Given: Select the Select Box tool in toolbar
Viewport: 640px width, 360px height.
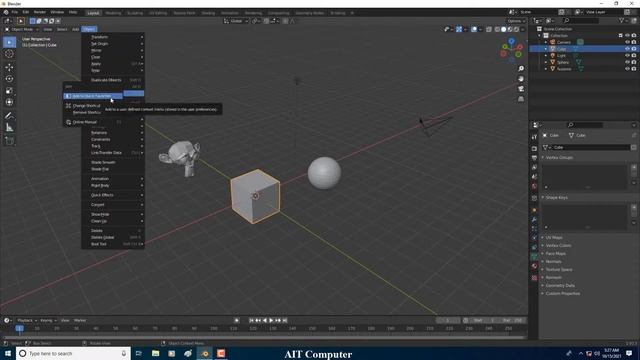Looking at the screenshot, I should click(x=9, y=42).
